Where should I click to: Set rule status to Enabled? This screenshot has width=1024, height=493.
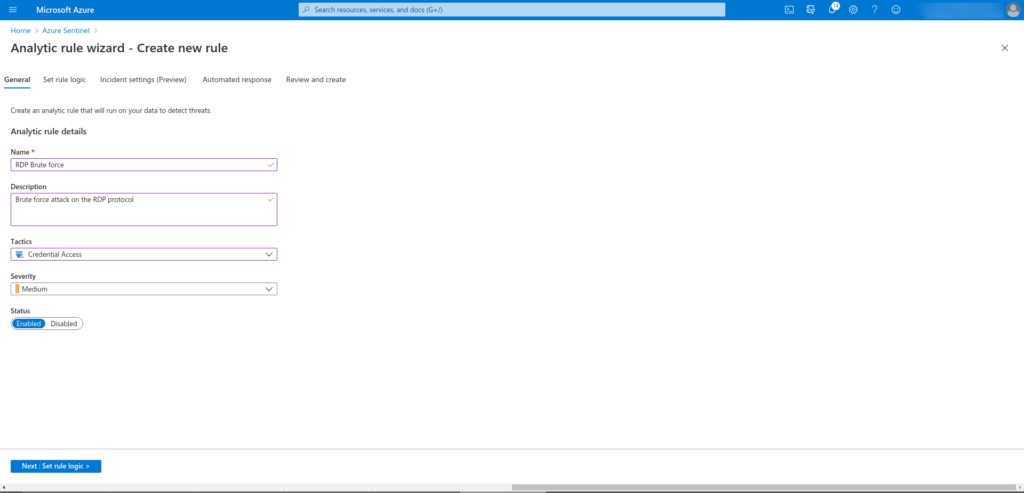29,323
